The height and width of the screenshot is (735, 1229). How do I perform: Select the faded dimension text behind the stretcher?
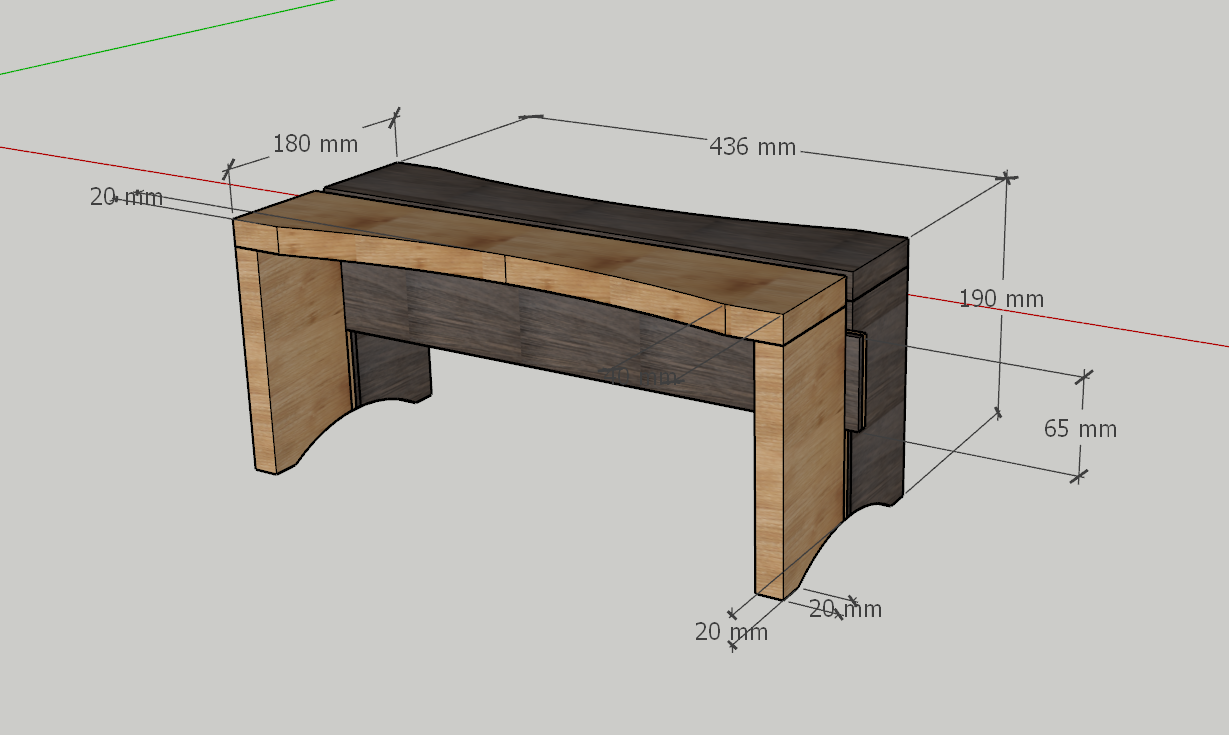640,376
